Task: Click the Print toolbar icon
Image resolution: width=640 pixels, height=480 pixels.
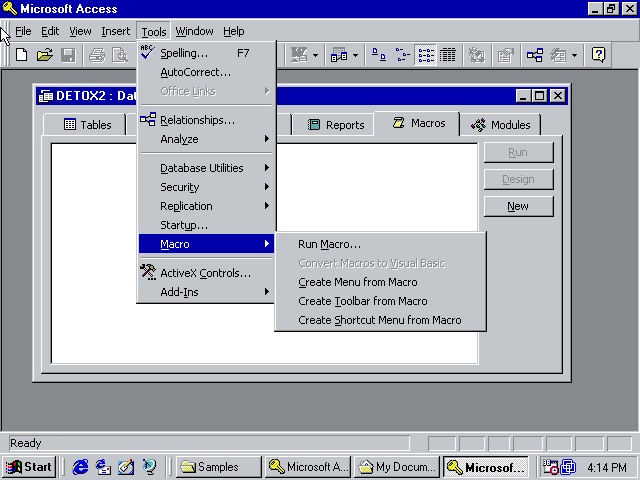Action: [x=97, y=55]
